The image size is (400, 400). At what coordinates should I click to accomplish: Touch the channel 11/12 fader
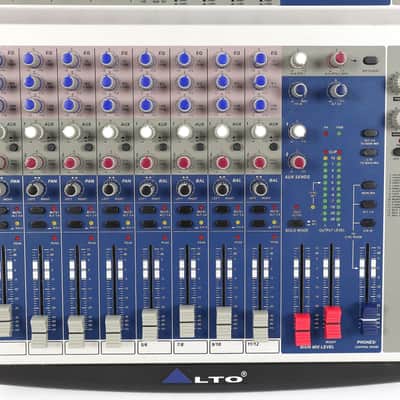(260, 325)
